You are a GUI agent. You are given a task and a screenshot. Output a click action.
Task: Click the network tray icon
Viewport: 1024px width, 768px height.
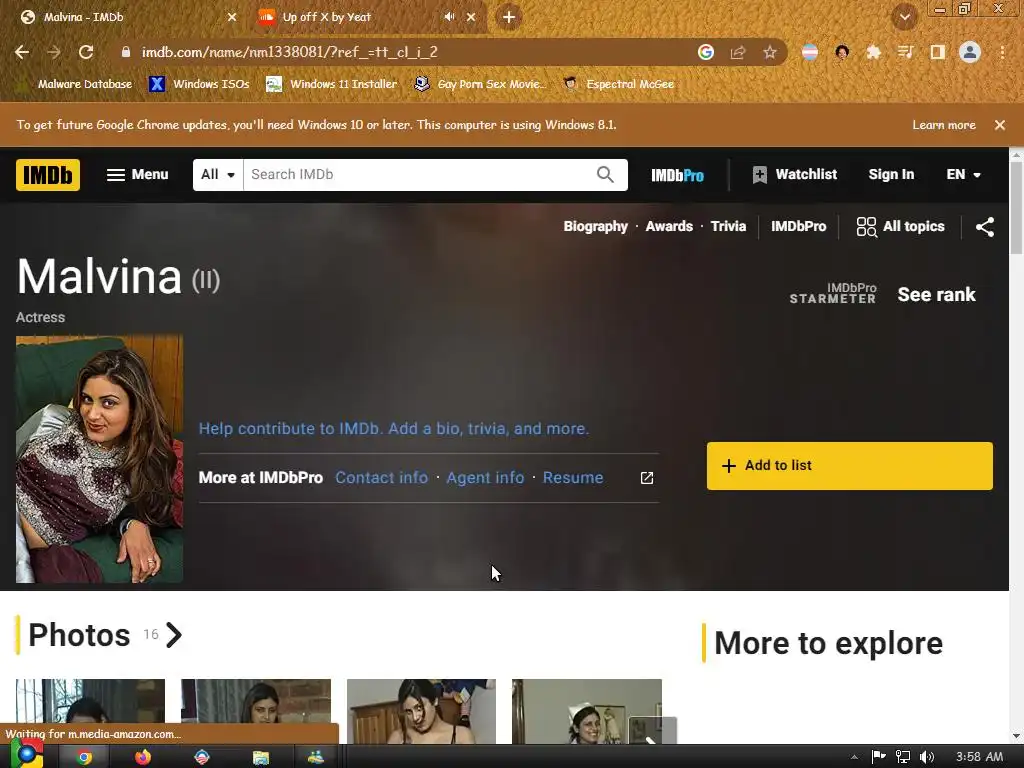tap(903, 757)
